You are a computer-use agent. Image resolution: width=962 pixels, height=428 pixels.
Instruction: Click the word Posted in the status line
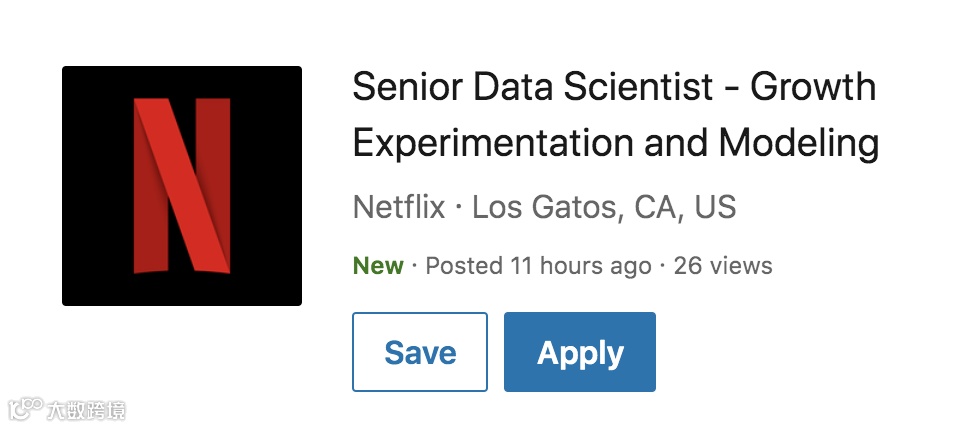point(464,266)
